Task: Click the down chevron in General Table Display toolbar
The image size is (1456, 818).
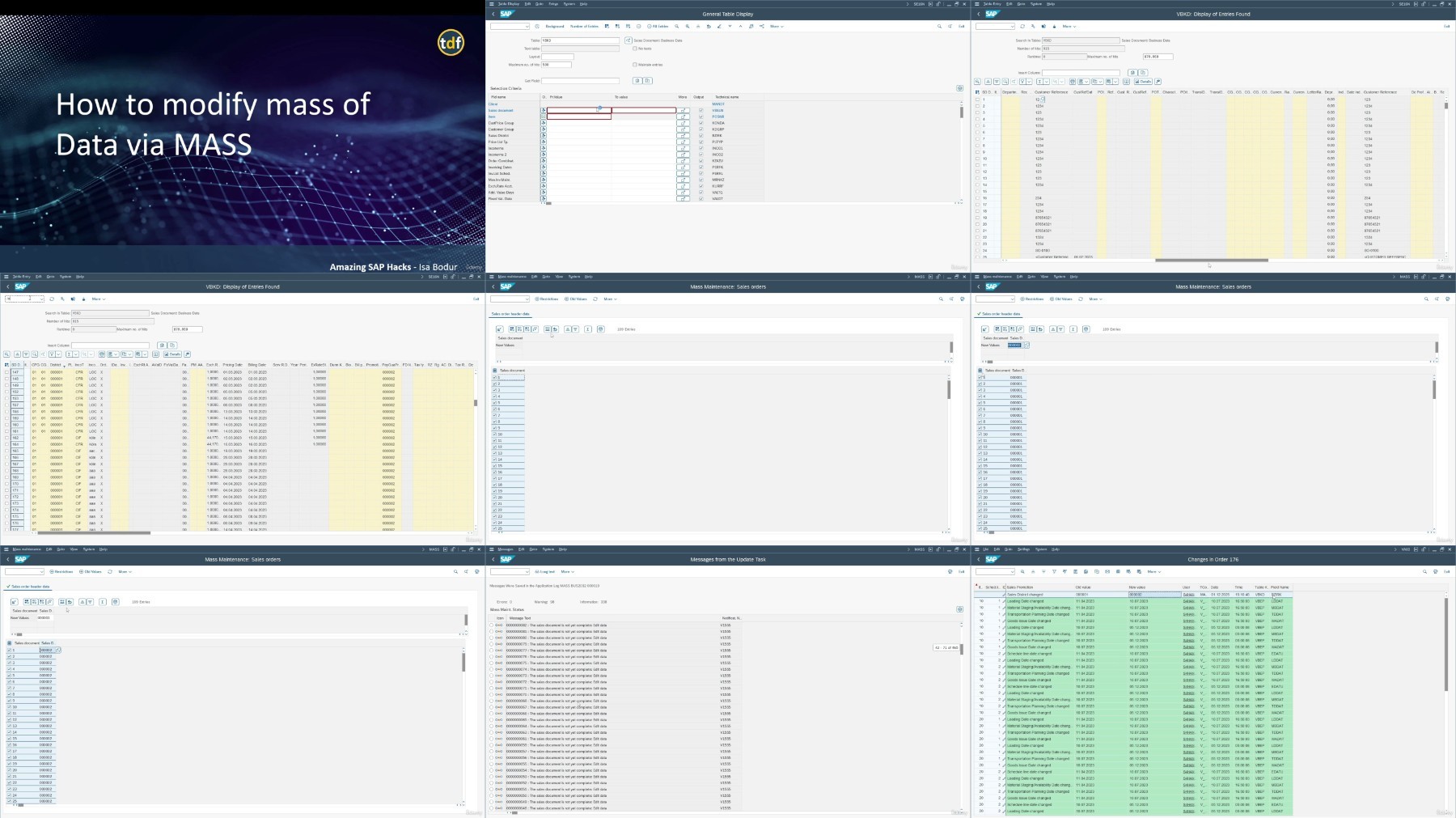Action: tap(730, 26)
